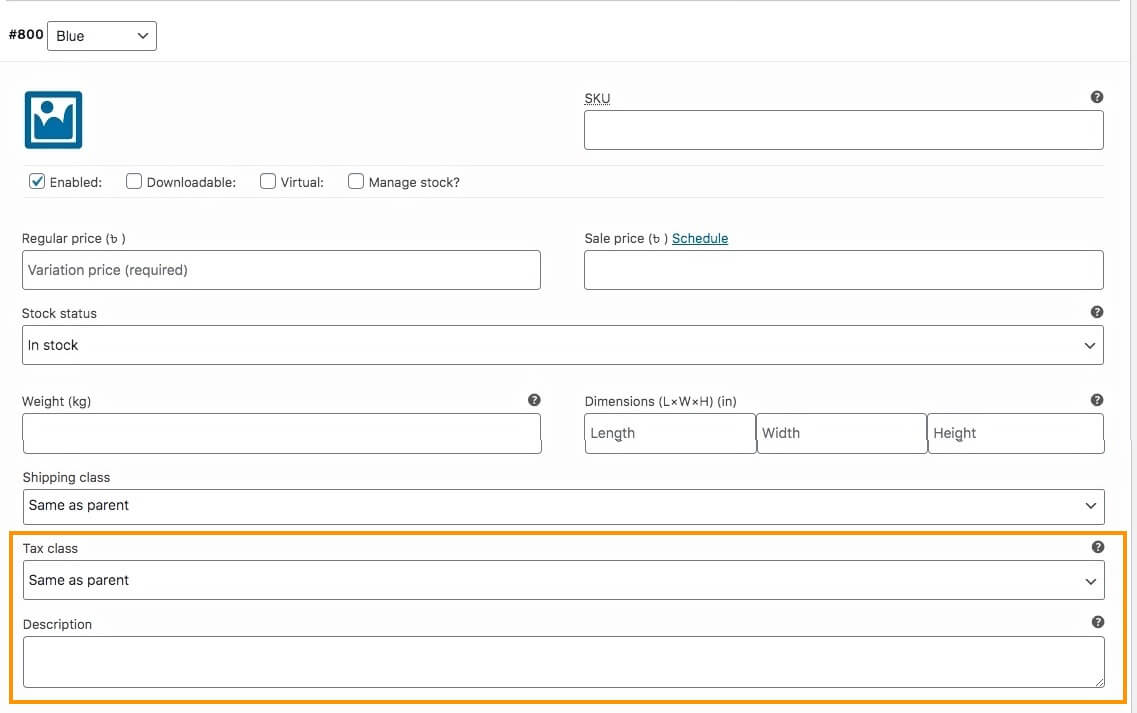This screenshot has width=1137, height=713.
Task: Focus the SKU input field
Action: pyautogui.click(x=843, y=130)
